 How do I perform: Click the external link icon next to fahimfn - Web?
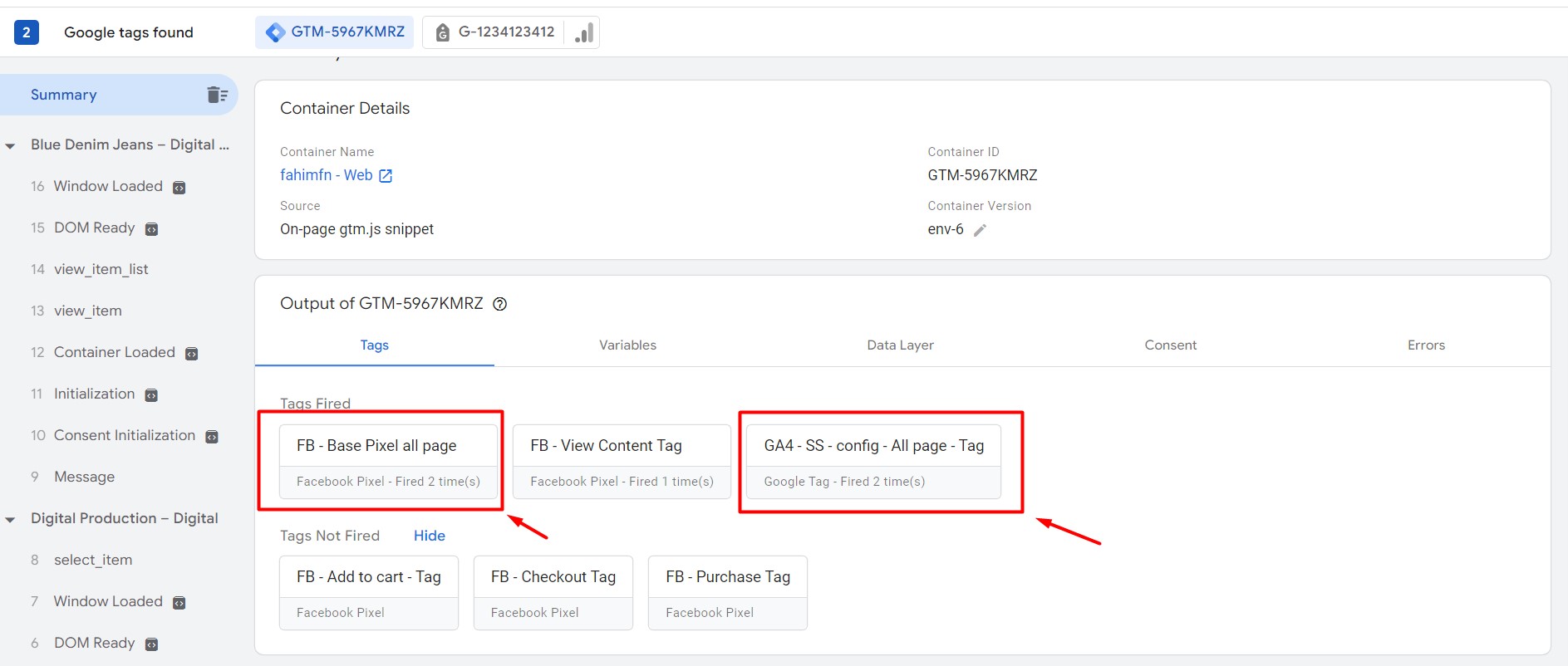[386, 176]
